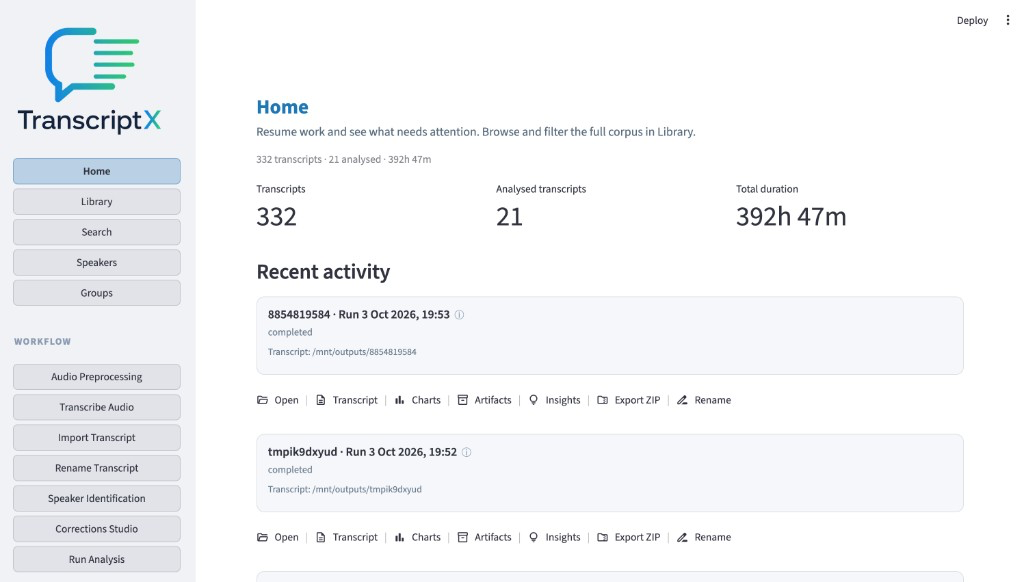This screenshot has height=582, width=1024.
Task: Click the total duration value 392h 47m
Action: coord(791,216)
